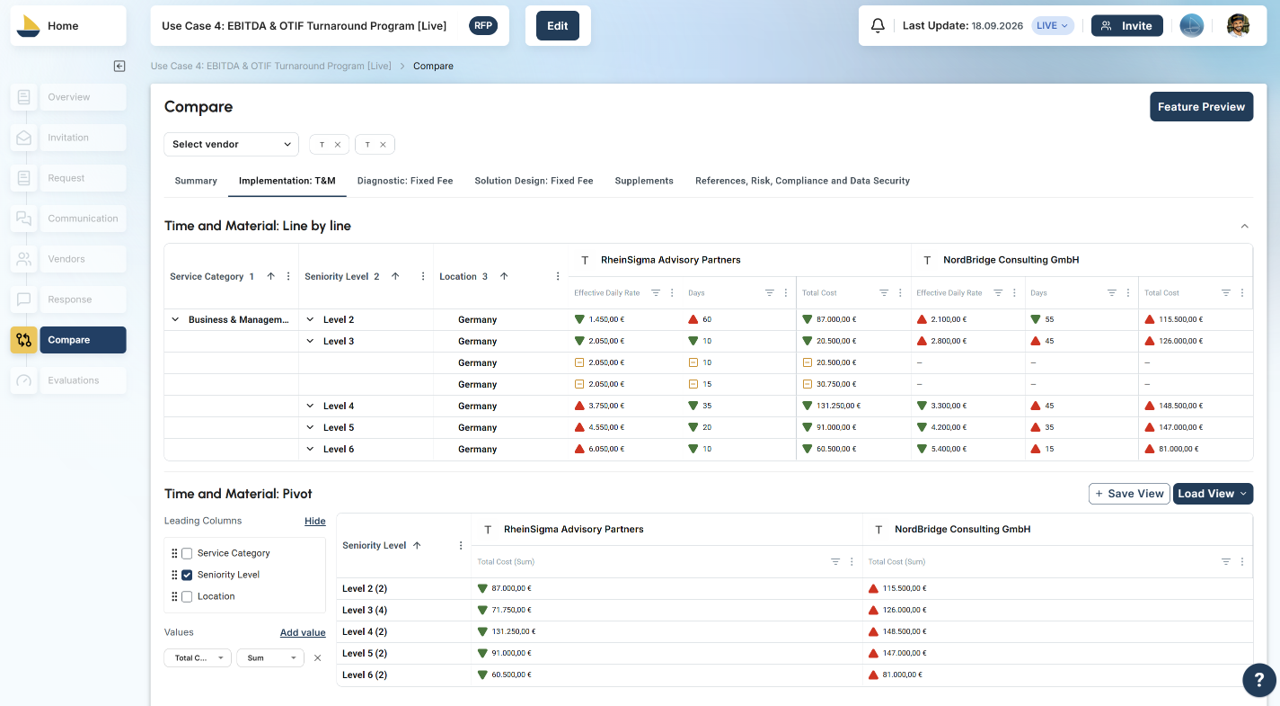
Task: Collapse Time and Material Line by line section
Action: click(1245, 227)
